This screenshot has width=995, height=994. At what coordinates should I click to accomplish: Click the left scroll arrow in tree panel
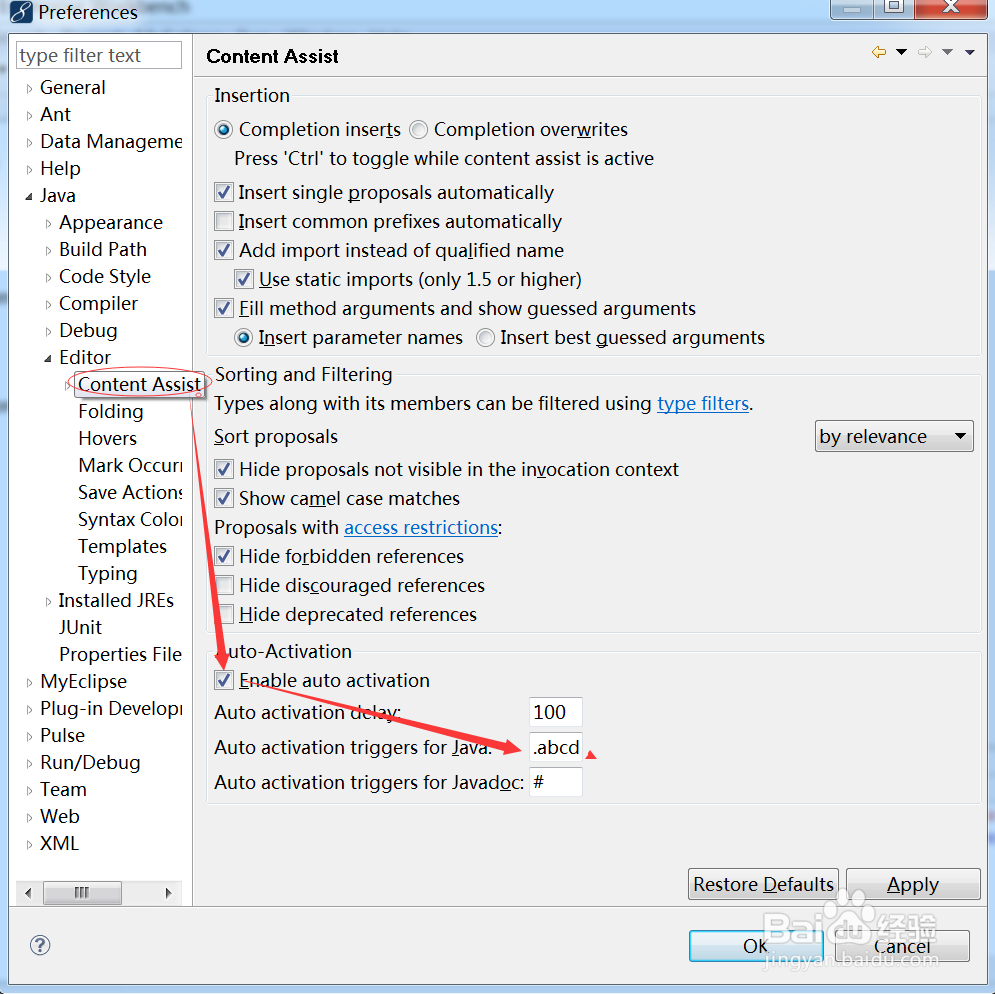28,893
